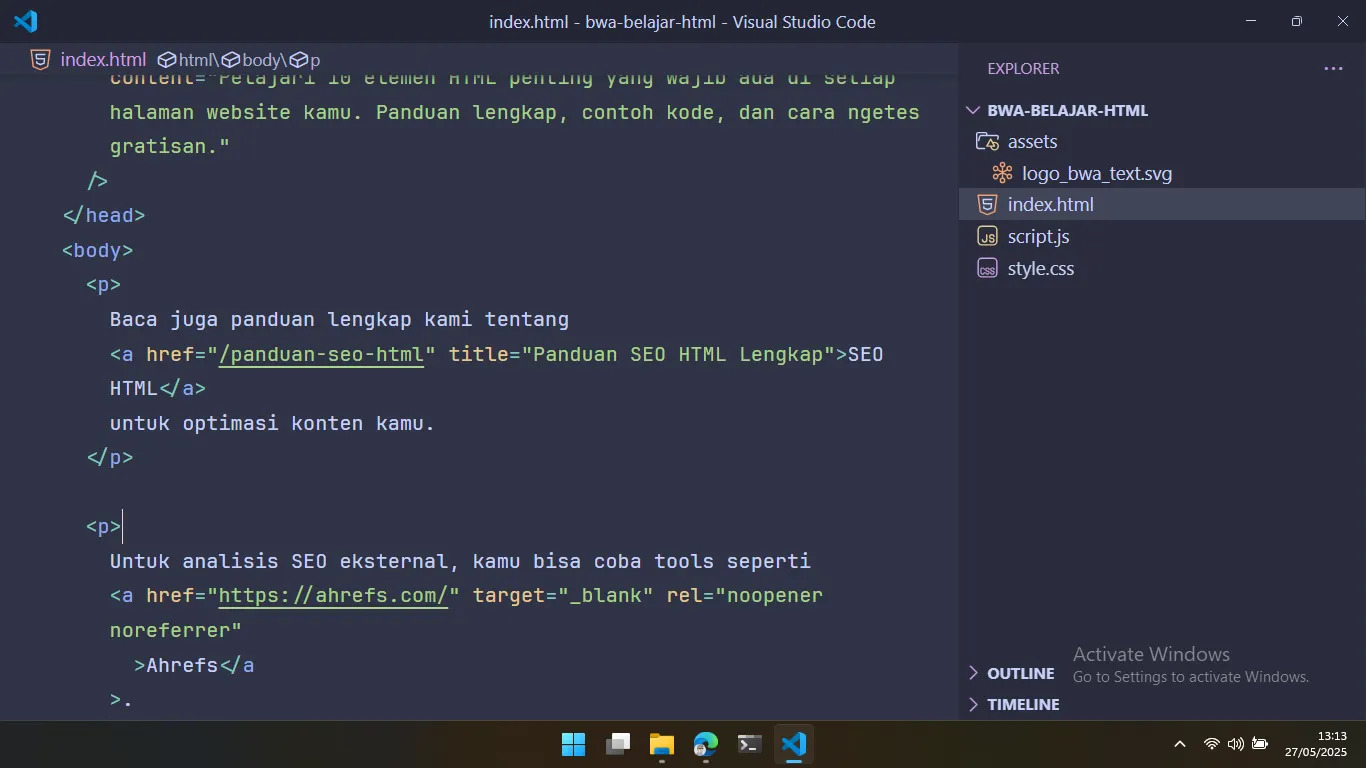
Task: Open Explorer panel more actions menu
Action: 1333,69
